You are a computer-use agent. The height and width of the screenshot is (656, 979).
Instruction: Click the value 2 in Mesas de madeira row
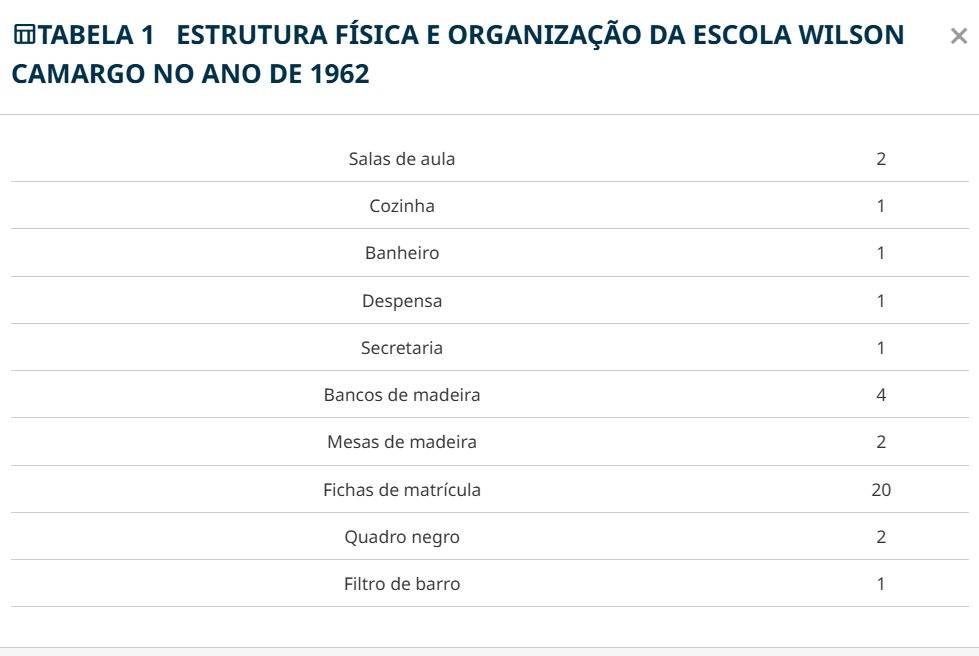click(881, 441)
